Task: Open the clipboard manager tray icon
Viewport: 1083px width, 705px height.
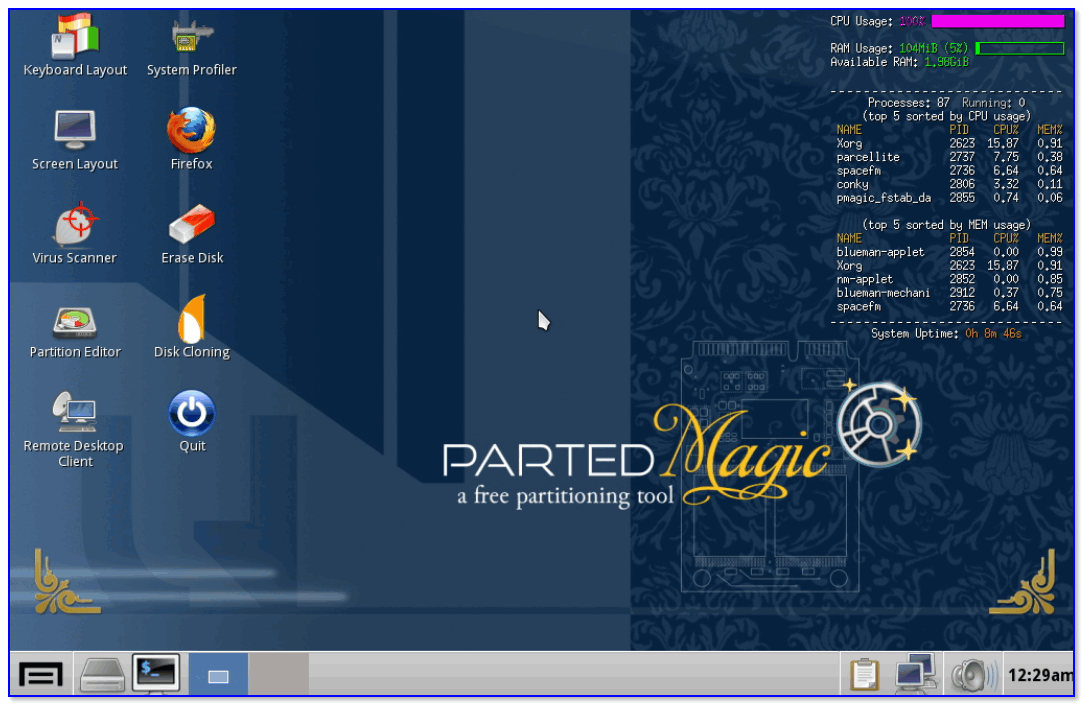Action: tap(864, 676)
